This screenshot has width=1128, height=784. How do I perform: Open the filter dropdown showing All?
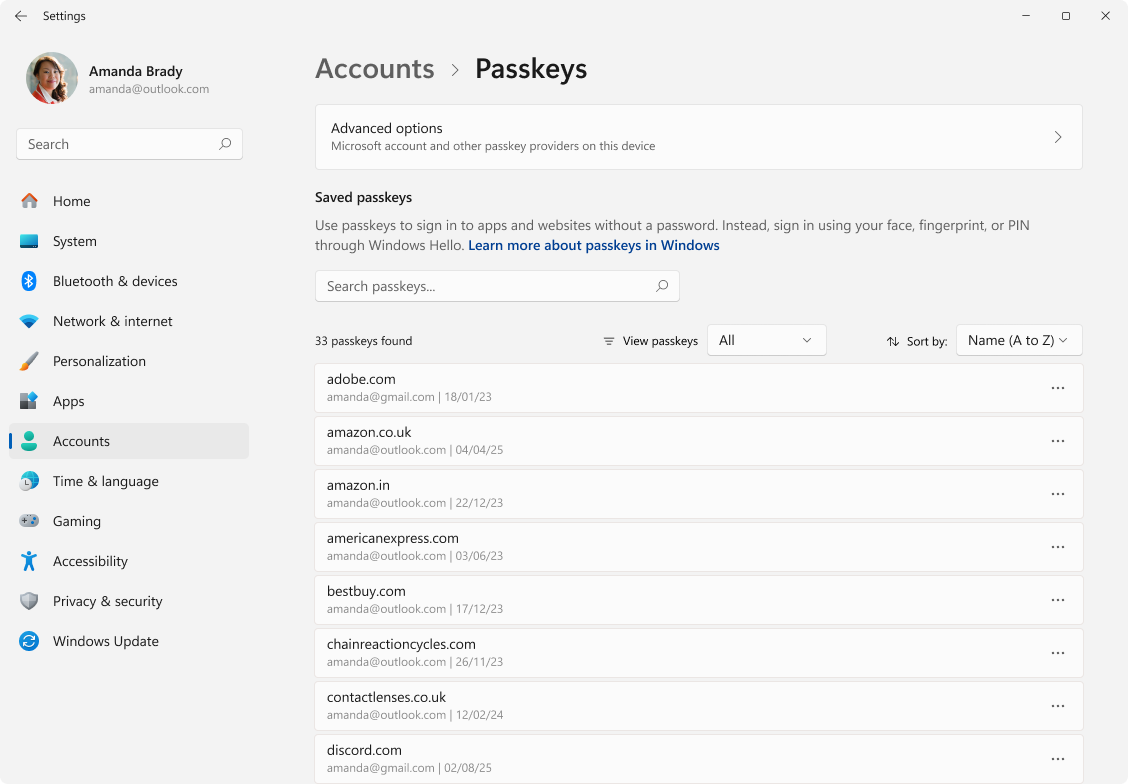click(766, 340)
